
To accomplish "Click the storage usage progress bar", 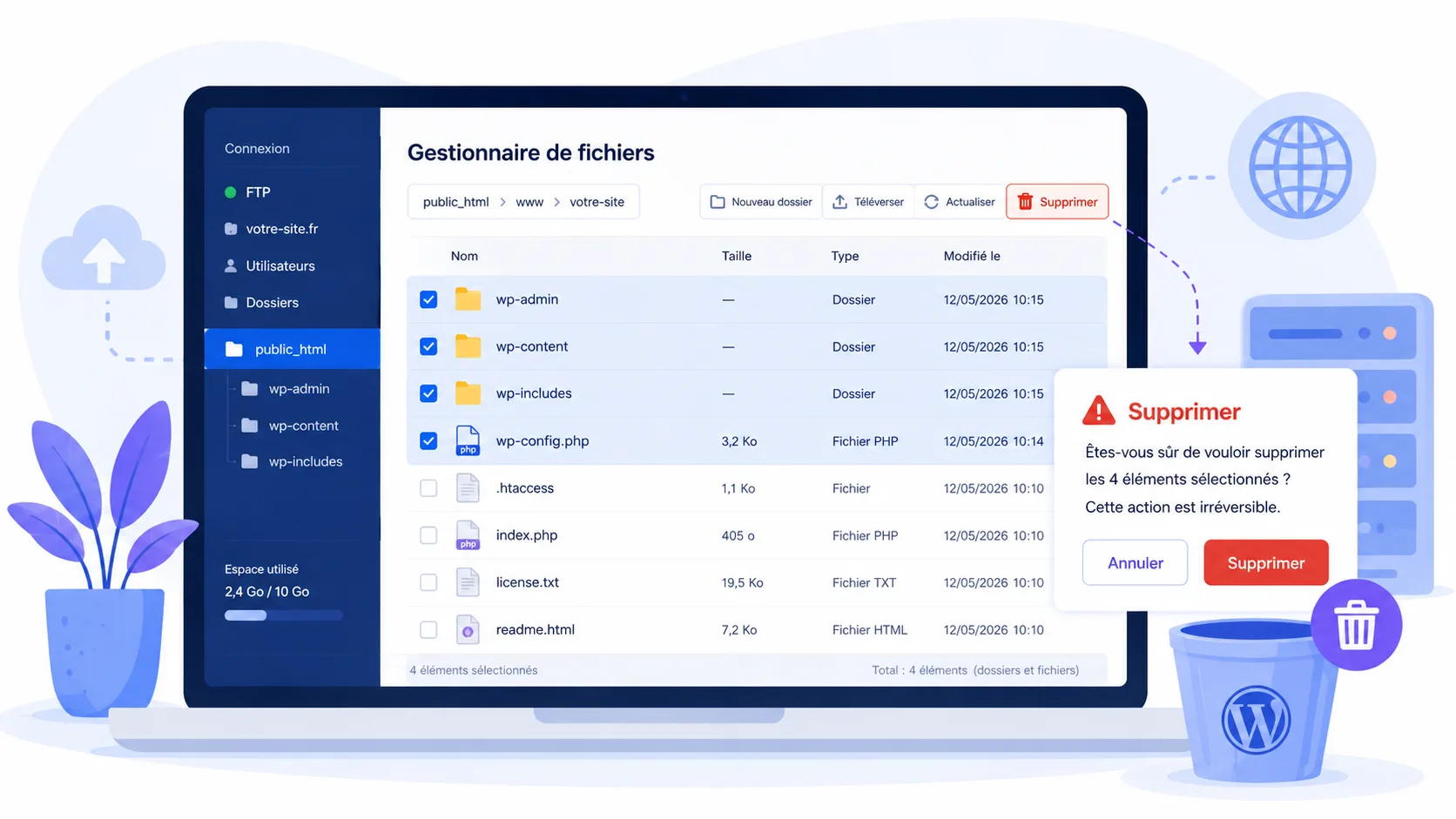I will coord(283,615).
